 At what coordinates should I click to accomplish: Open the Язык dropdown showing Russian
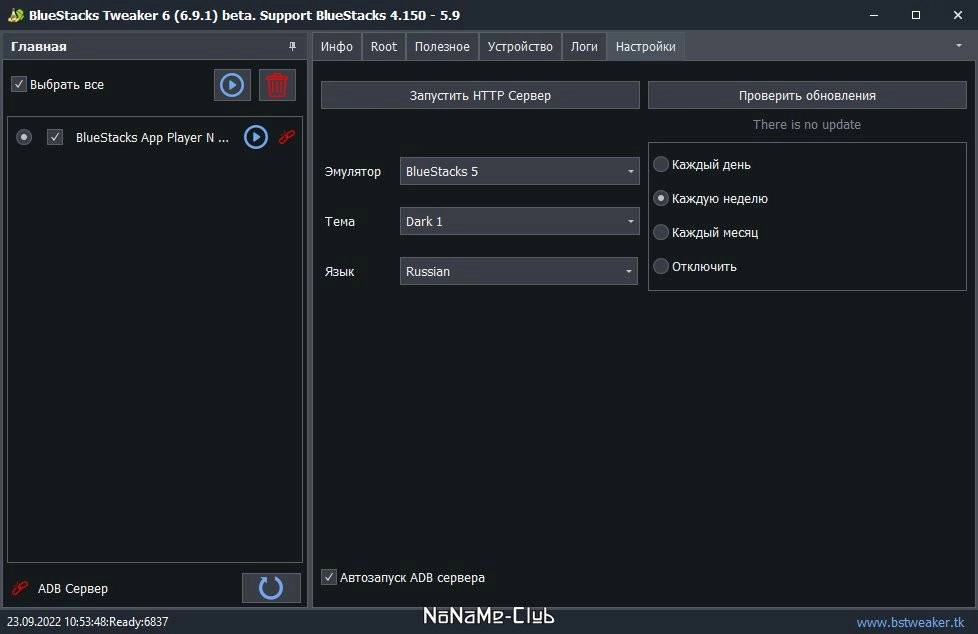tap(519, 271)
